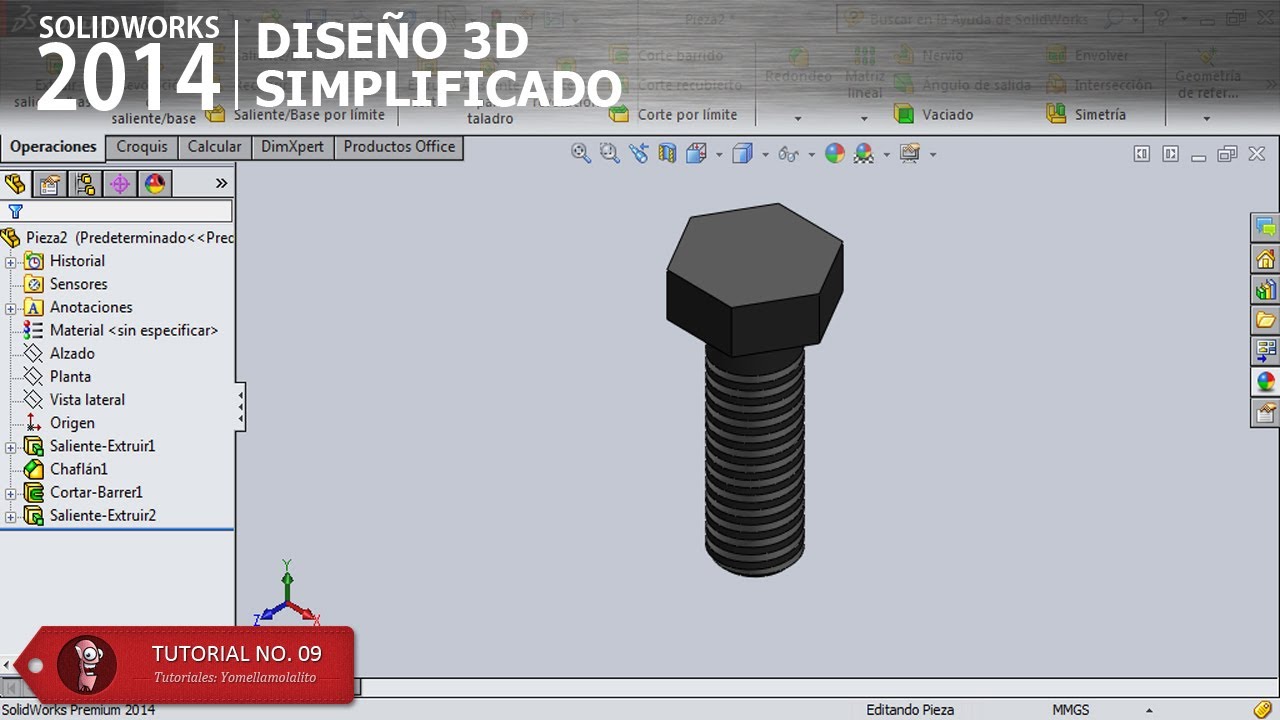Click the tag icon in status bar
The image size is (1280, 720).
point(1262,709)
